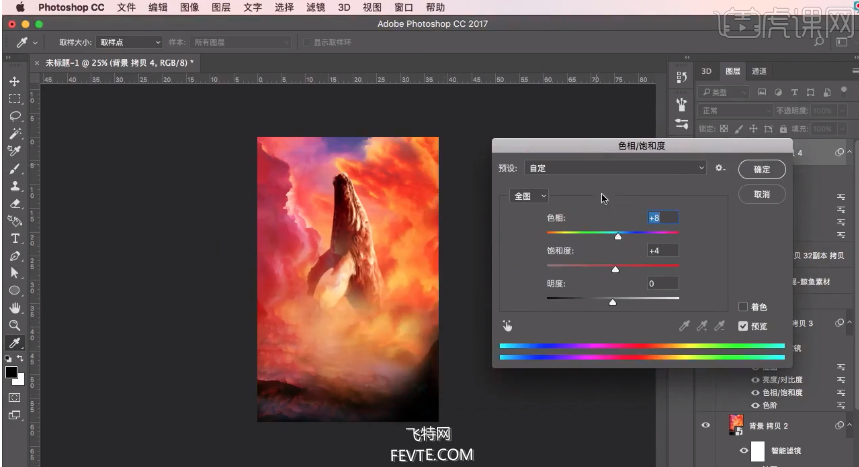Select the Eraser tool
The height and width of the screenshot is (467, 859).
coord(15,203)
